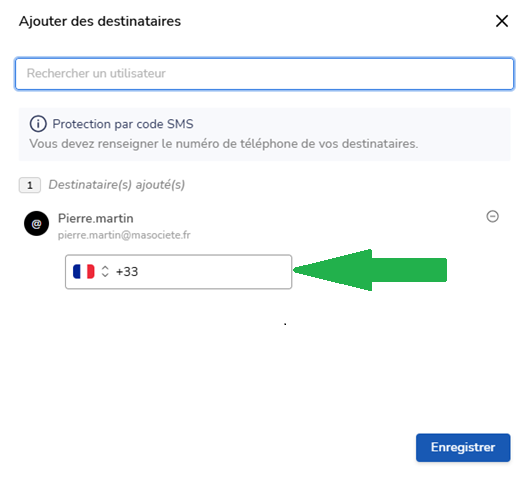Click the +33 dialing code text
531x478 pixels.
pos(127,272)
